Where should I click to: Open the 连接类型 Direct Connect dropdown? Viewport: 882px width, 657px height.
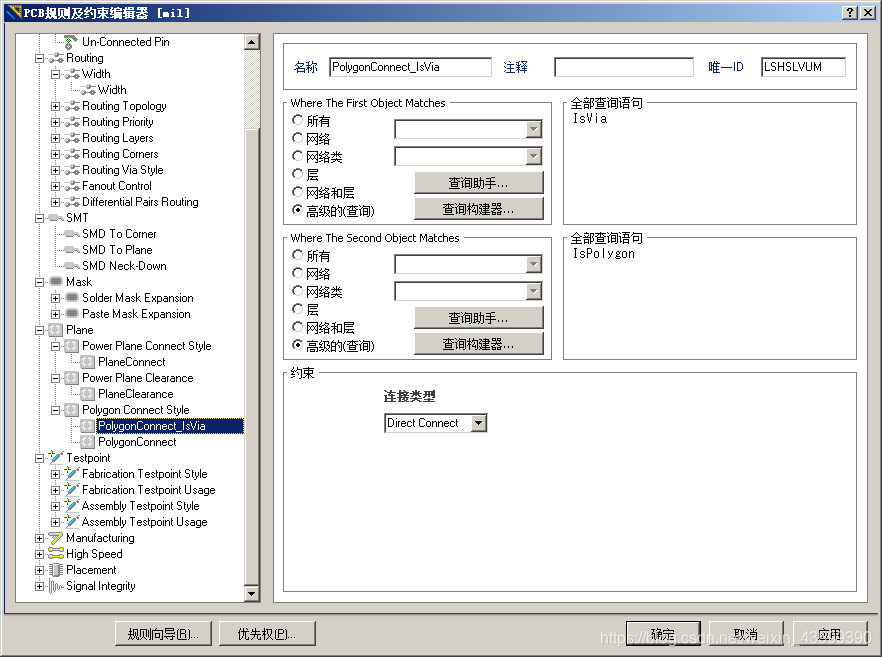(x=479, y=423)
